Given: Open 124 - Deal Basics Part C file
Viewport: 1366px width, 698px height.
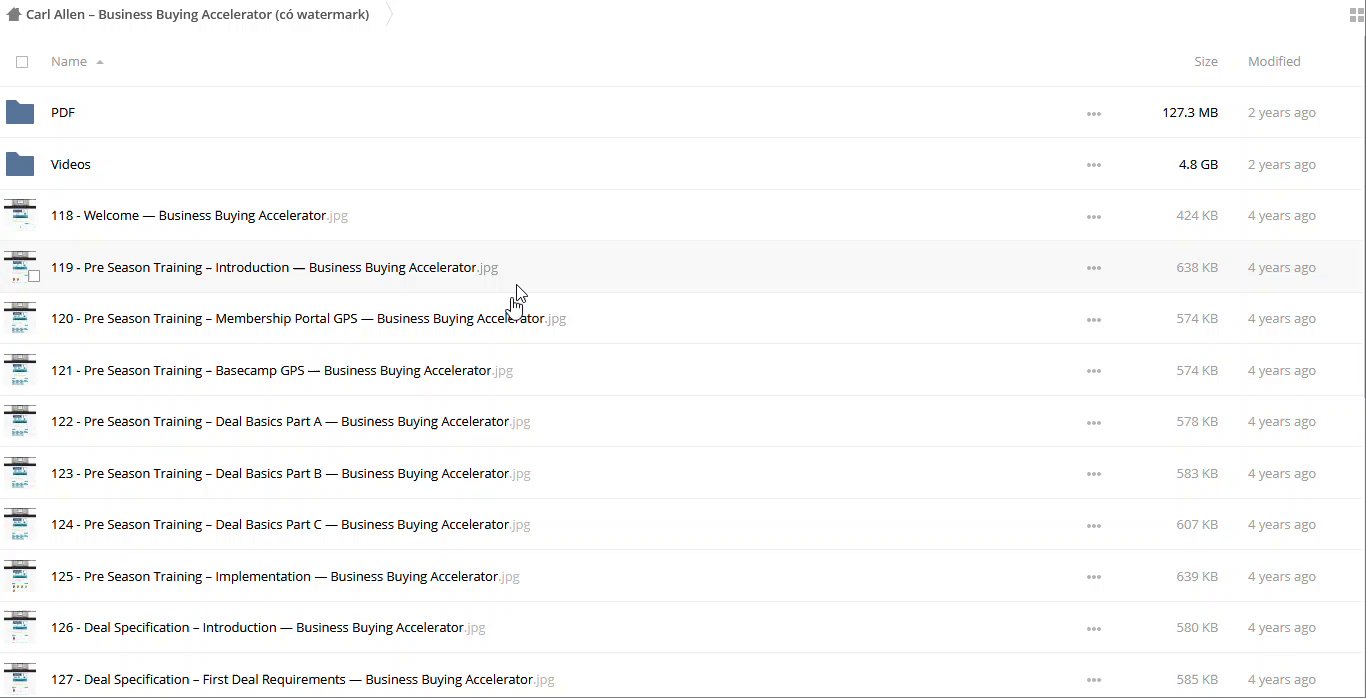Looking at the screenshot, I should (x=290, y=524).
